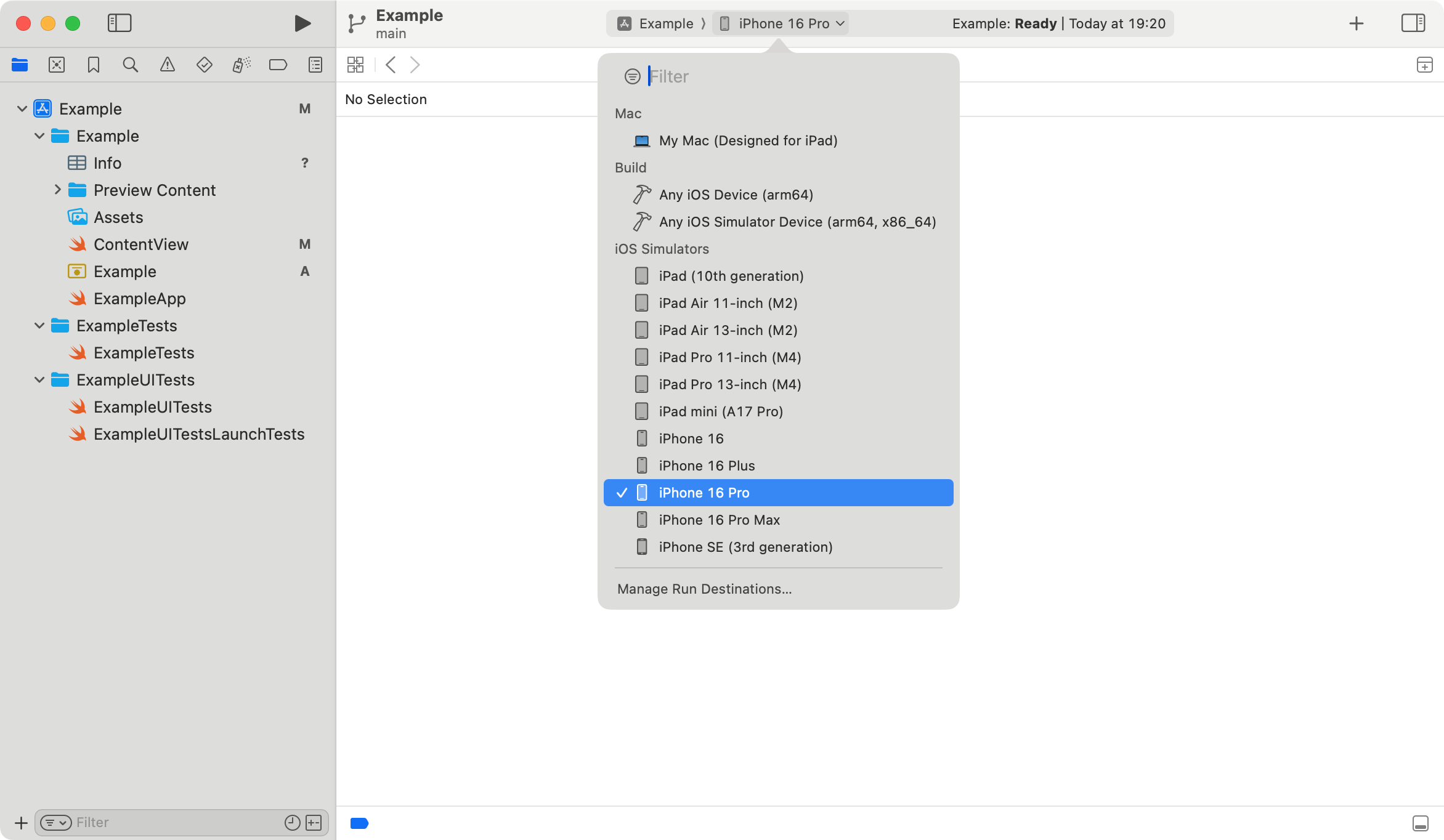This screenshot has width=1444, height=840.
Task: Toggle the left navigator sidebar
Action: tap(120, 23)
